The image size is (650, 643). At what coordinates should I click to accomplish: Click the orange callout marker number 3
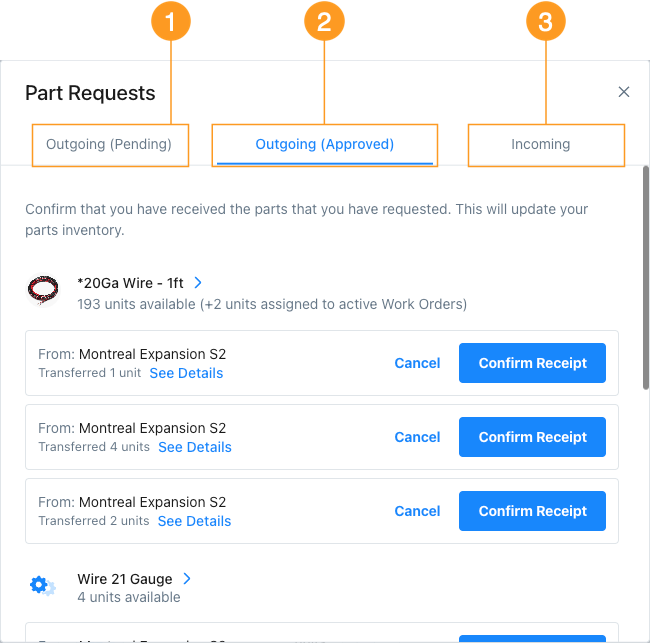545,23
